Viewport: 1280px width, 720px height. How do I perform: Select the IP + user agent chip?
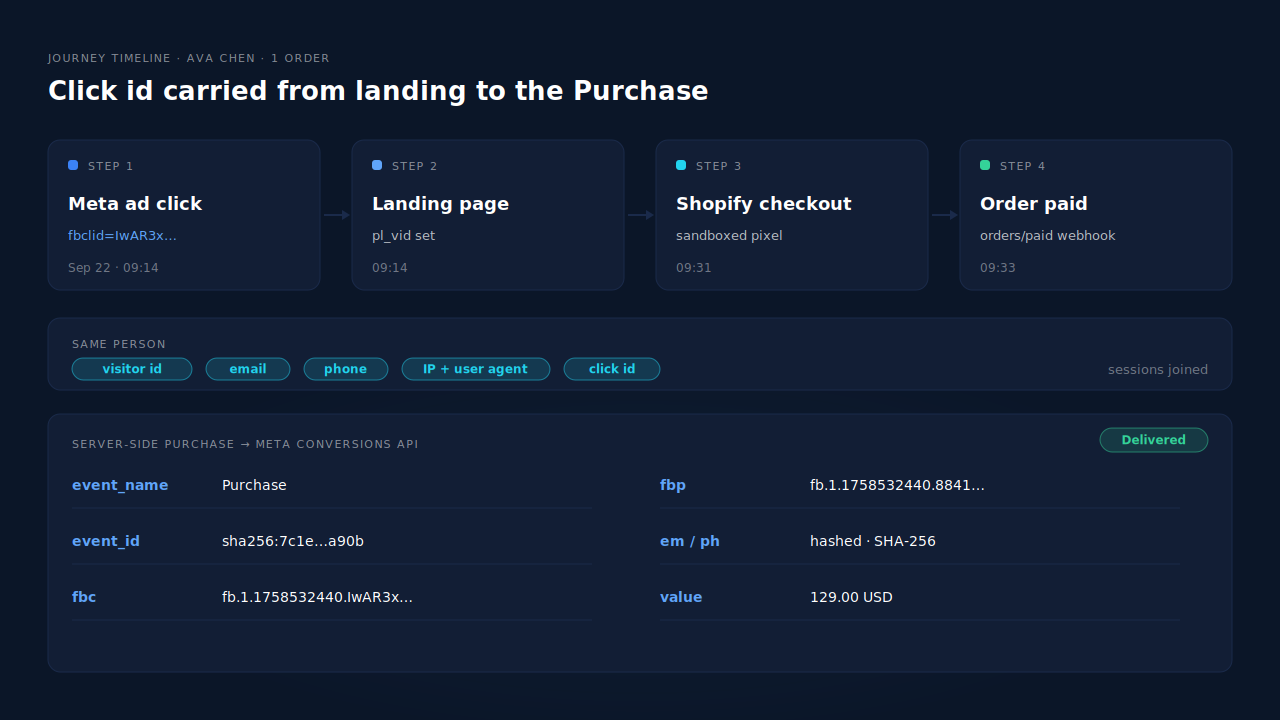476,369
